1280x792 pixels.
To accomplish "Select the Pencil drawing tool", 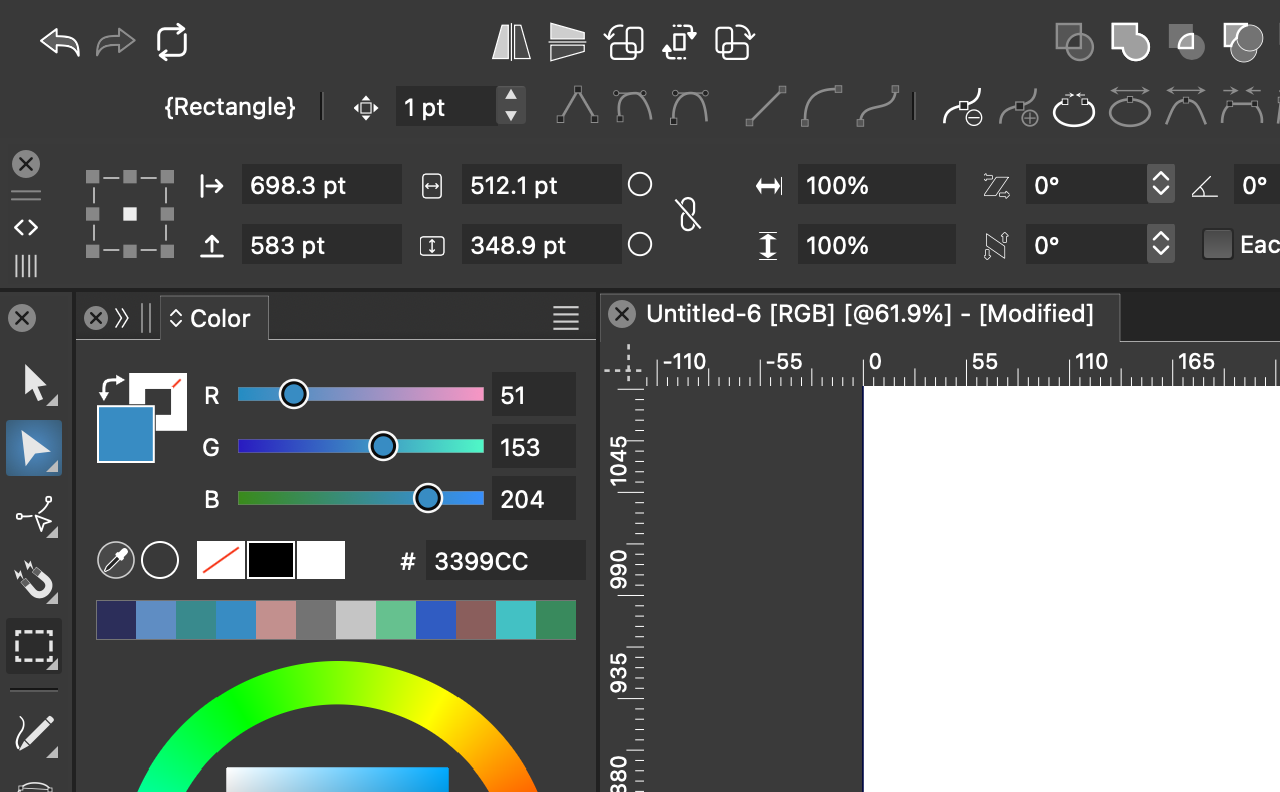I will click(34, 733).
